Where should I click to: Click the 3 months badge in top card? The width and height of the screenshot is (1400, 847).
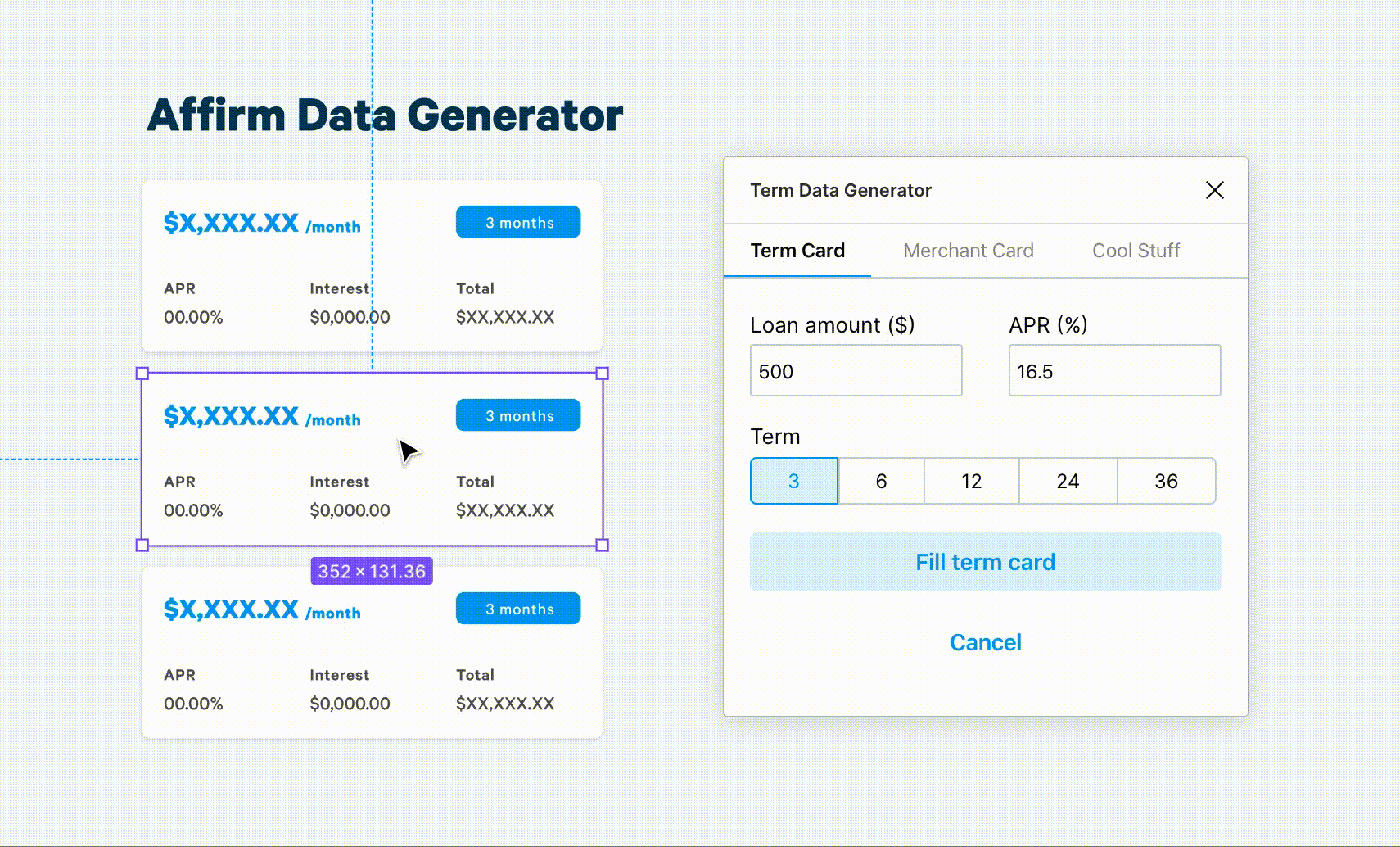tap(518, 222)
